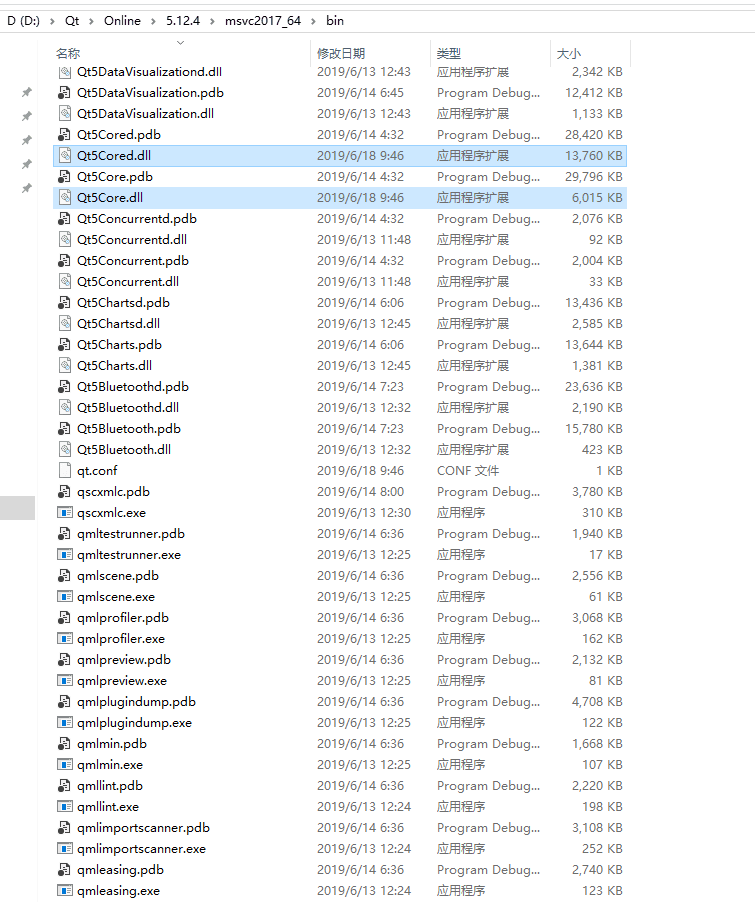Expand the chevron after 5.12.4 breadcrumb
755x905 pixels.
(x=212, y=21)
